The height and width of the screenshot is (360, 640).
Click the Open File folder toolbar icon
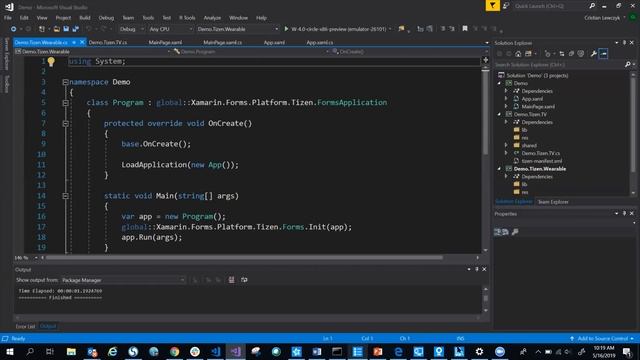point(57,29)
